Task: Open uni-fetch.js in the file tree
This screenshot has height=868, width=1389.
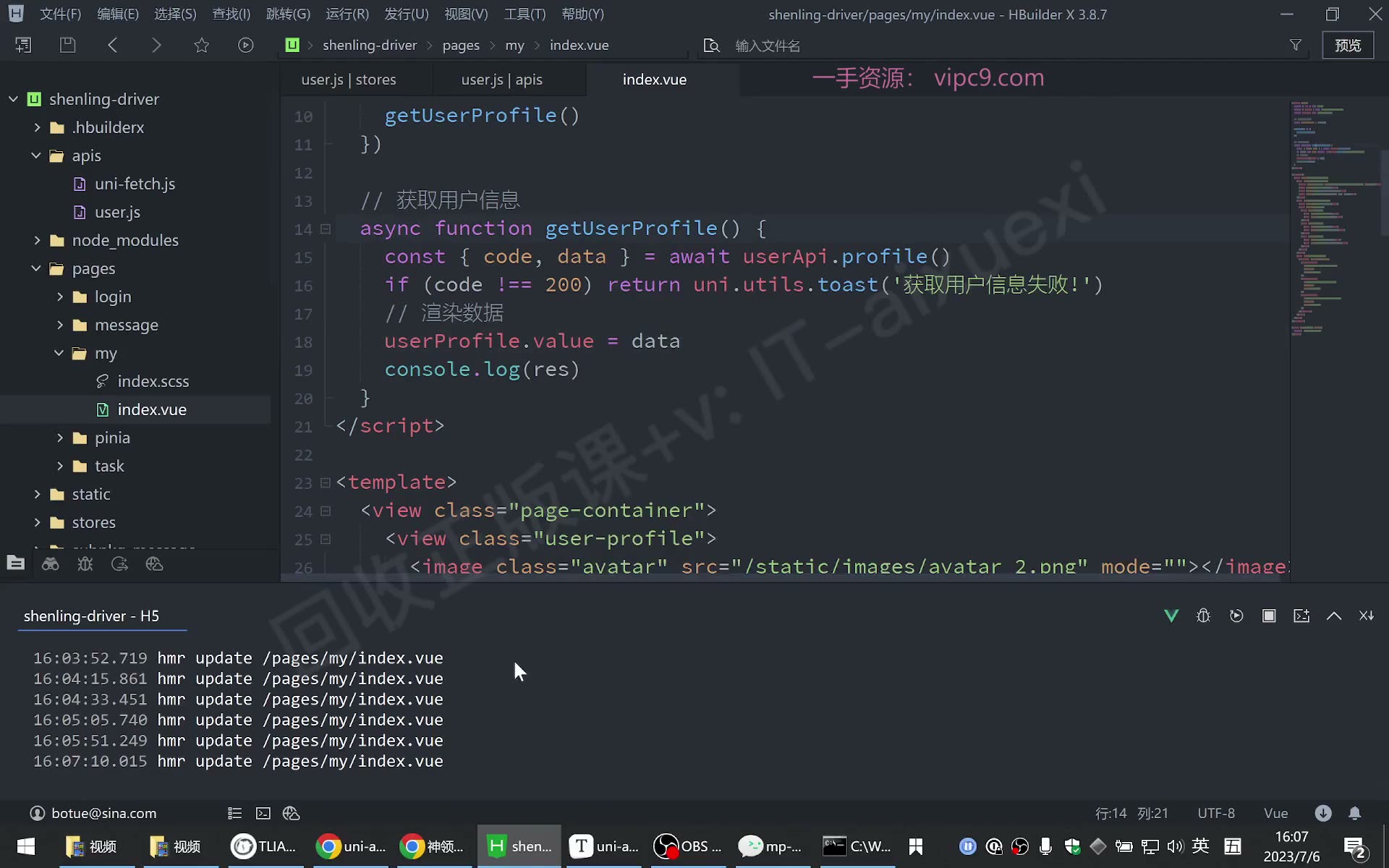Action: pyautogui.click(x=135, y=184)
